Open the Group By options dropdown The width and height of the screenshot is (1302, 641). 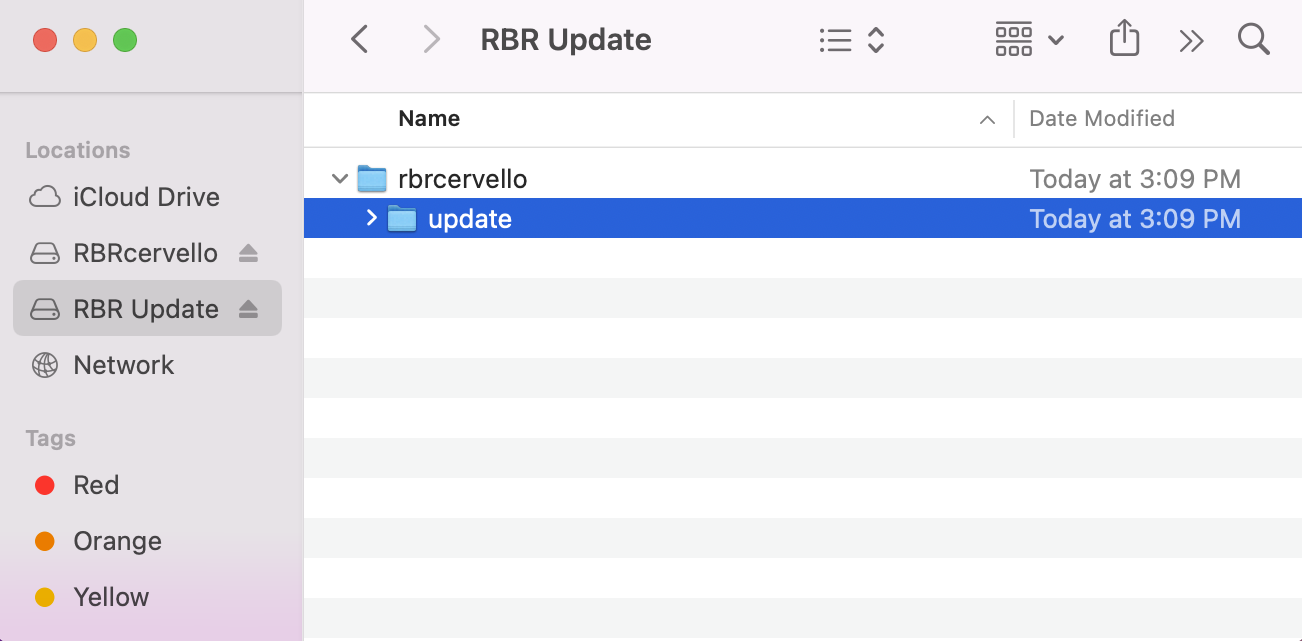(1029, 40)
